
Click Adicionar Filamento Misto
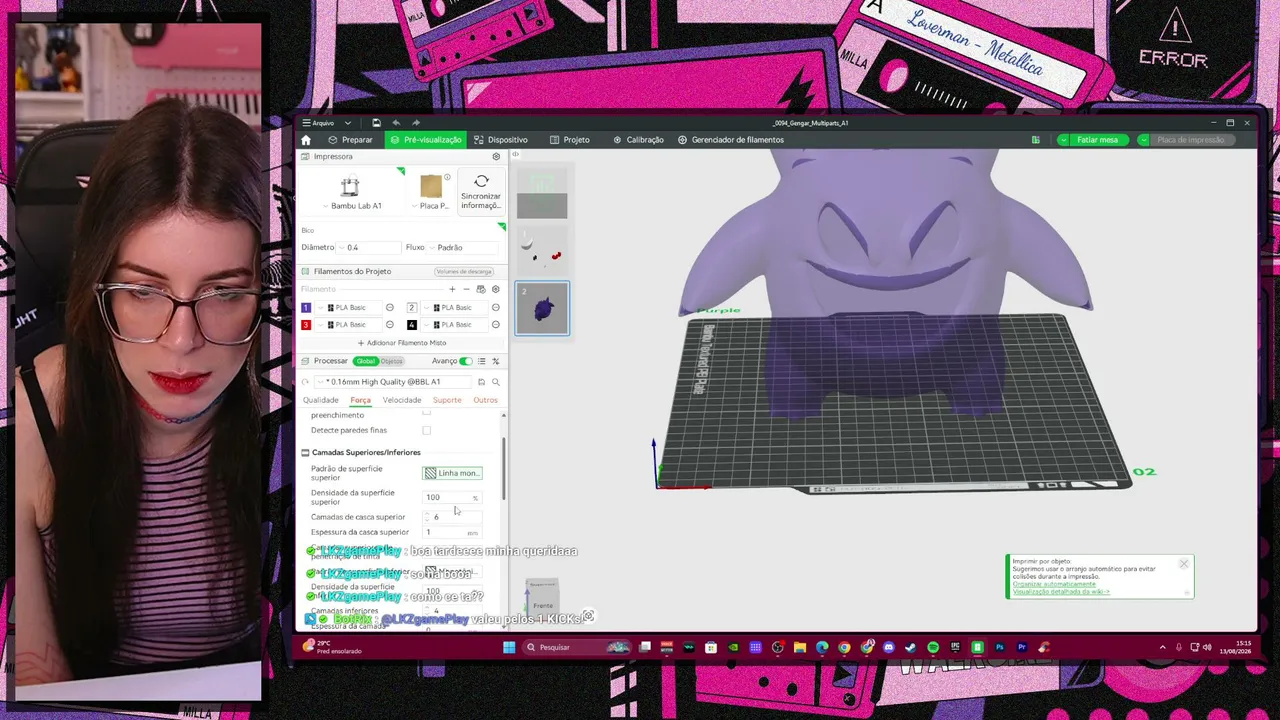[x=402, y=343]
